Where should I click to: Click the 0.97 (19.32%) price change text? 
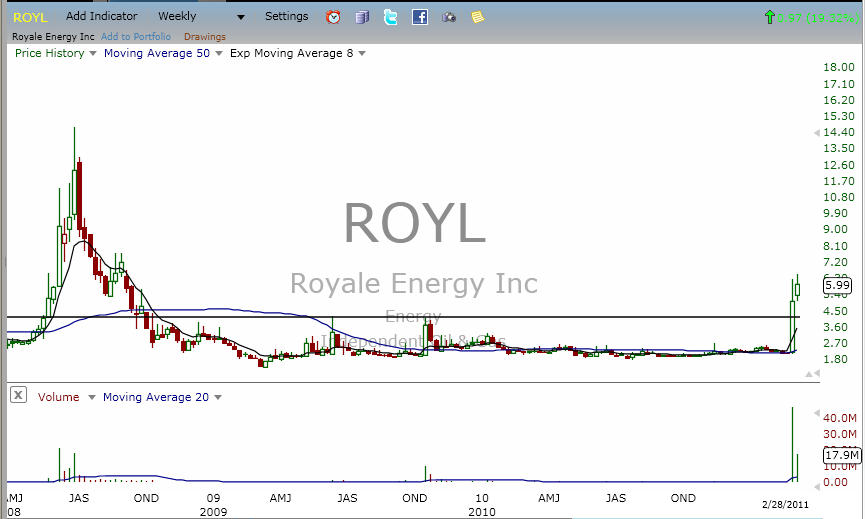pos(818,18)
